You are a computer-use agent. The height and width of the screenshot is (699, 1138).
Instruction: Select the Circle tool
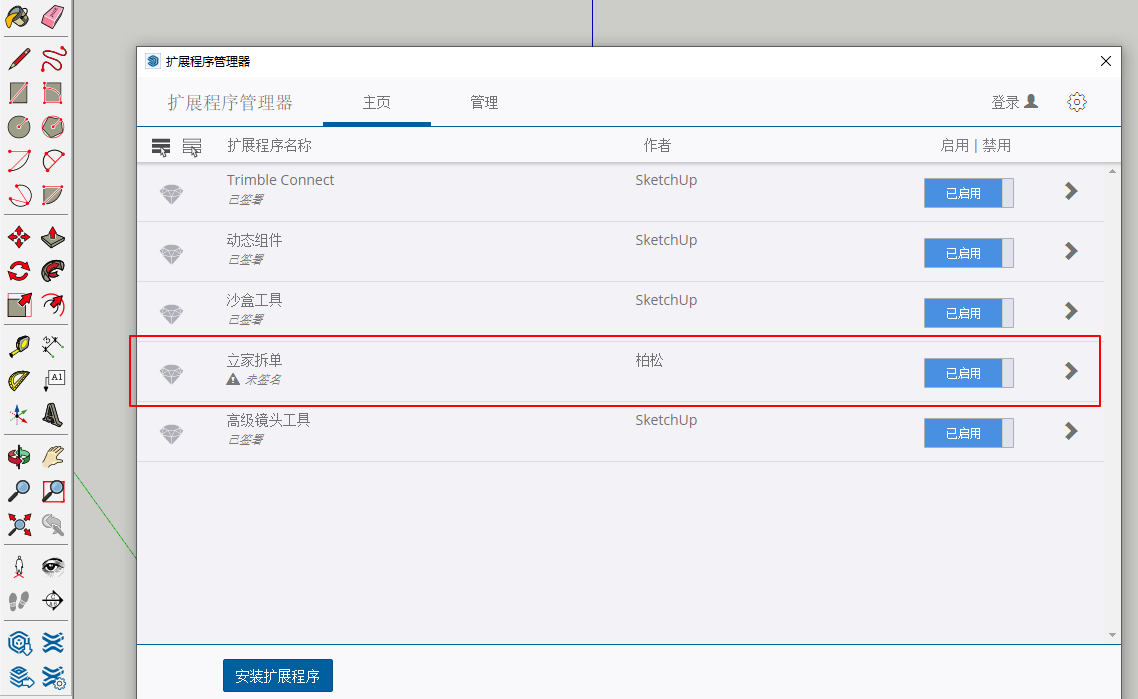[x=19, y=127]
